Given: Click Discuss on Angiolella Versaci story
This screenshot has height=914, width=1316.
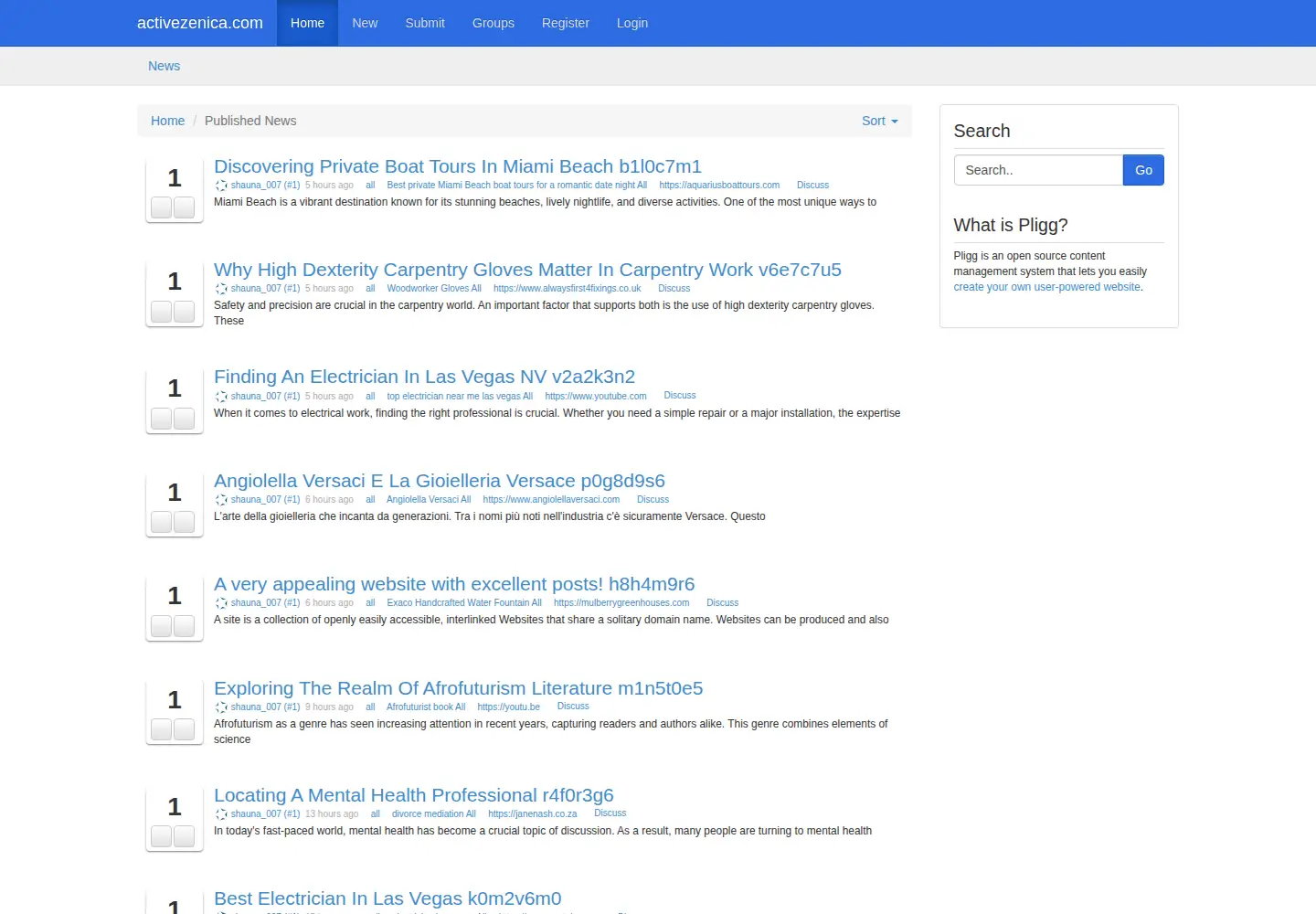Looking at the screenshot, I should pos(653,499).
